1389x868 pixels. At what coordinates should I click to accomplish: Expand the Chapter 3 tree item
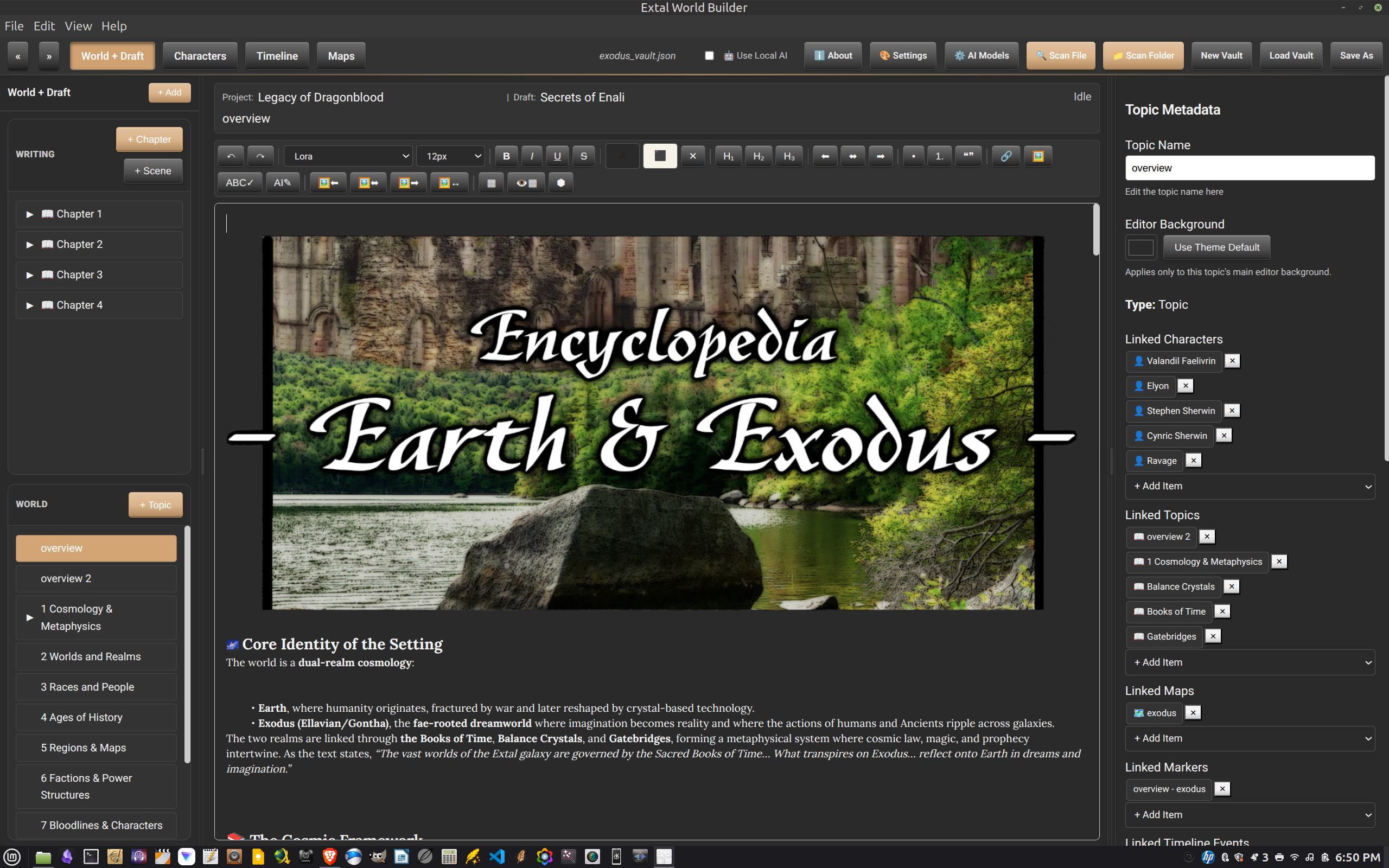(x=30, y=275)
